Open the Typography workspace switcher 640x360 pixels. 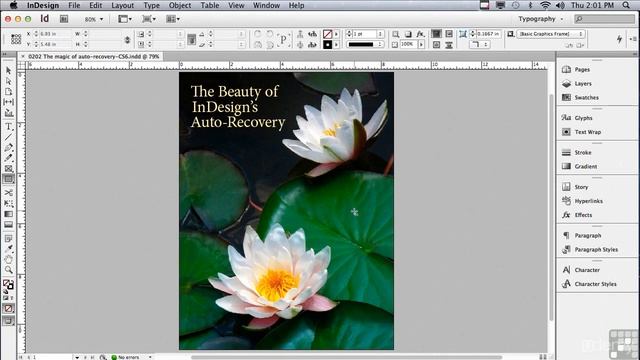click(x=540, y=19)
